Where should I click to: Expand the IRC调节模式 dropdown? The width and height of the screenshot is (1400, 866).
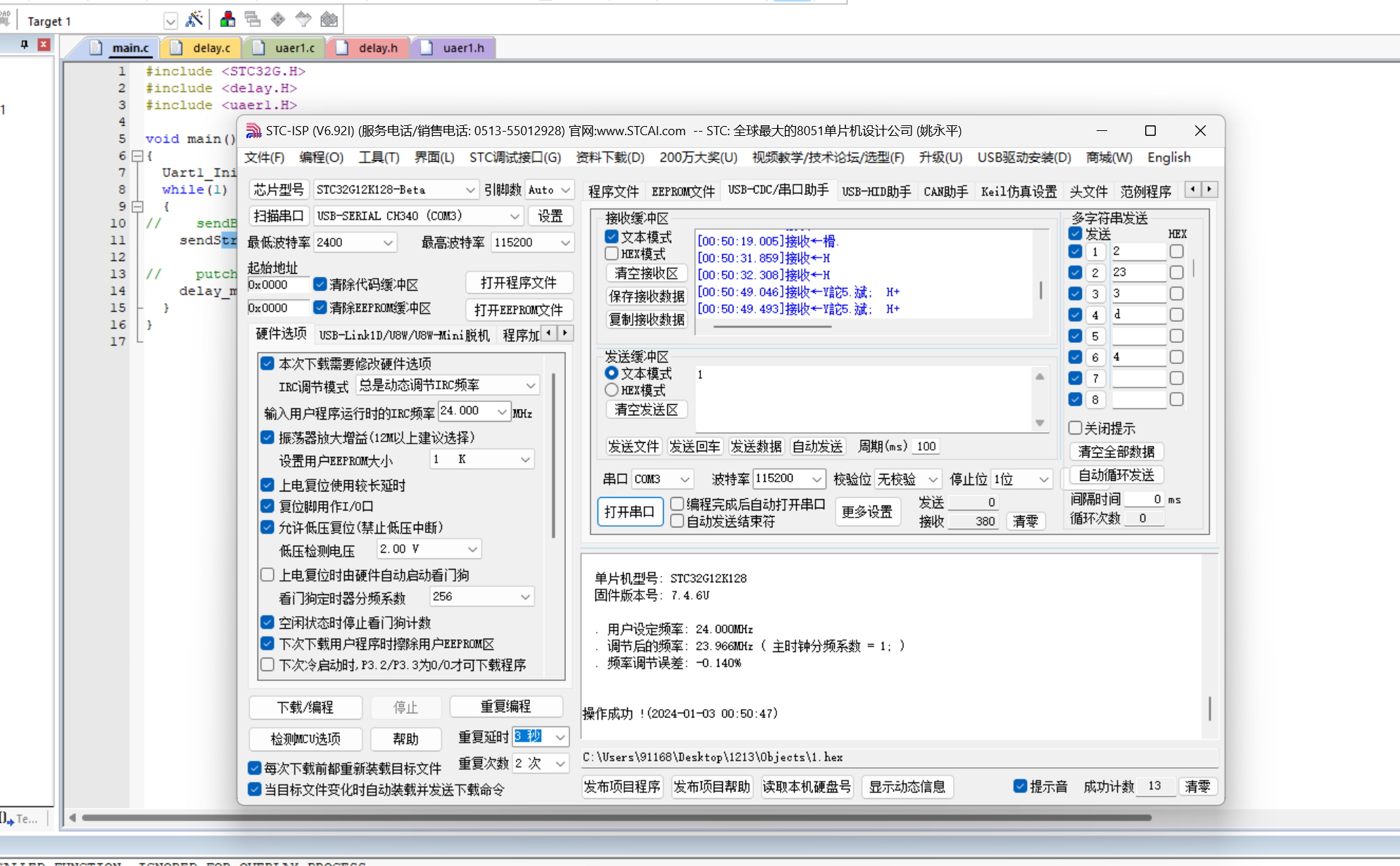coord(531,386)
